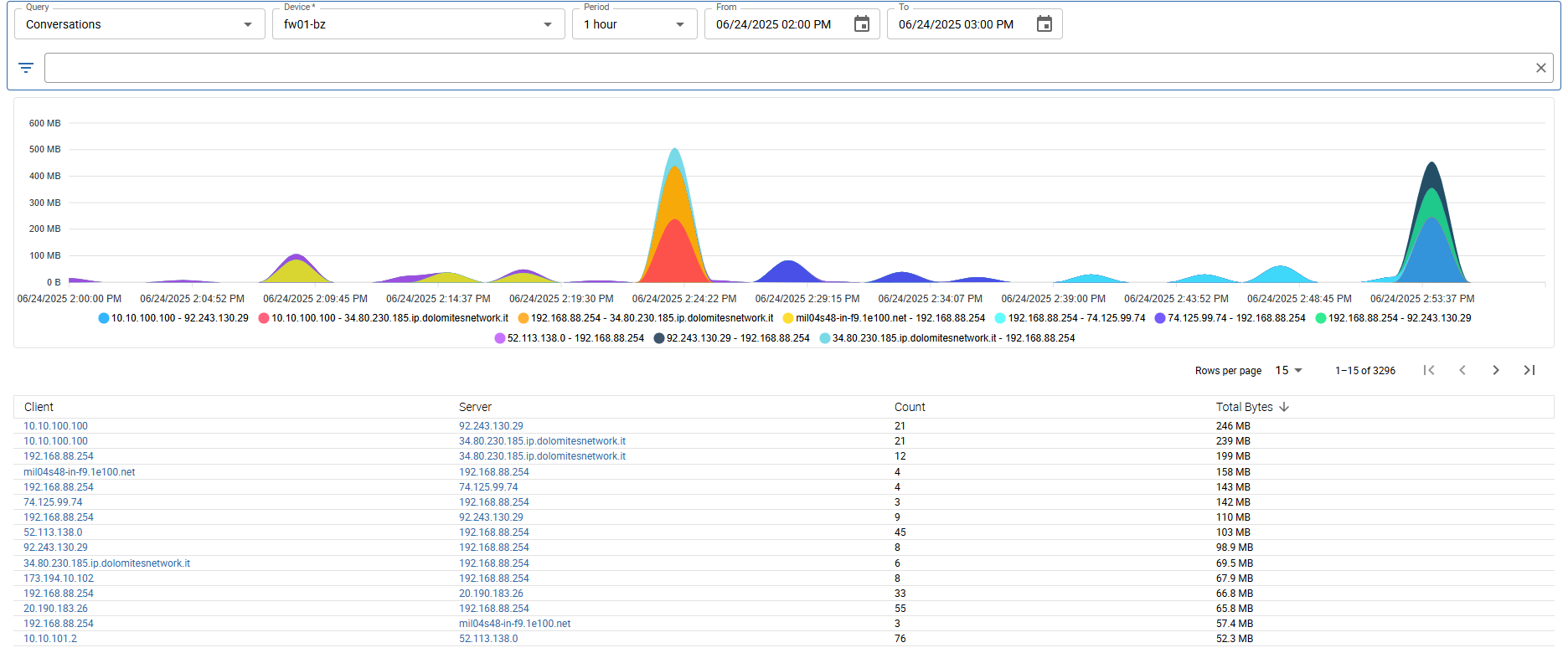This screenshot has height=653, width=1568.
Task: Change the Period 1 hour dropdown
Action: point(635,24)
